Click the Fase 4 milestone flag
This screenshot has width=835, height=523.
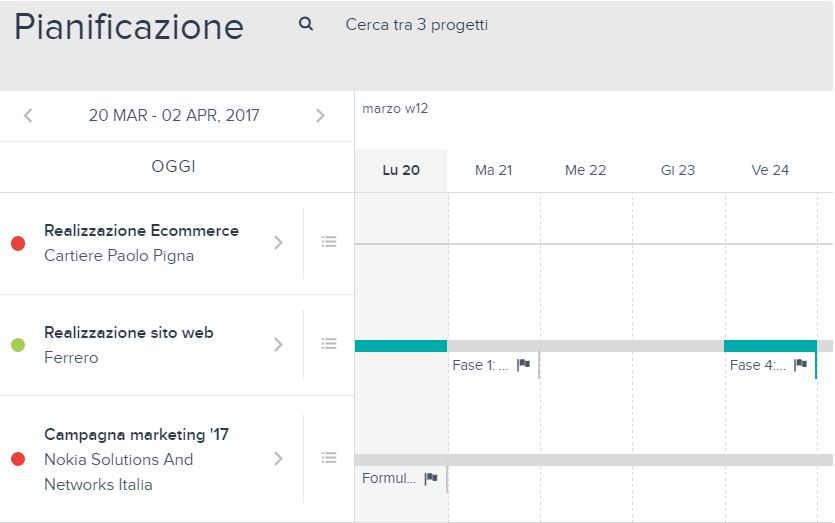click(800, 365)
